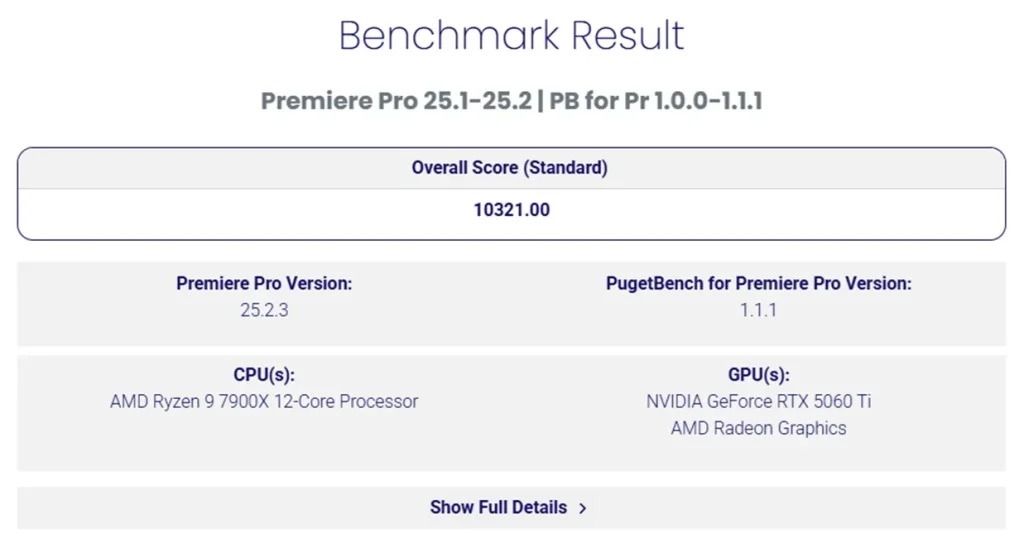This screenshot has width=1024, height=548.
Task: Select the 25.2.3 version number
Action: click(264, 310)
